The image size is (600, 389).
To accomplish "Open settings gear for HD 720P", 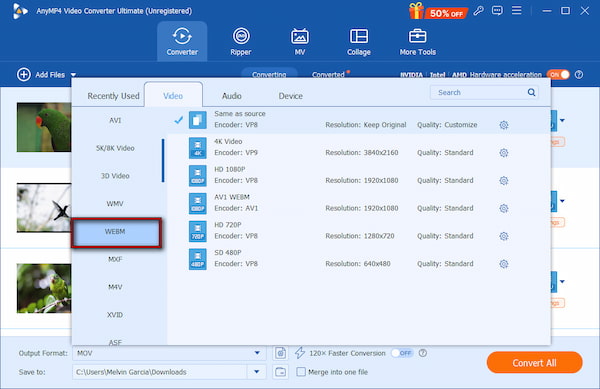I will [x=504, y=236].
